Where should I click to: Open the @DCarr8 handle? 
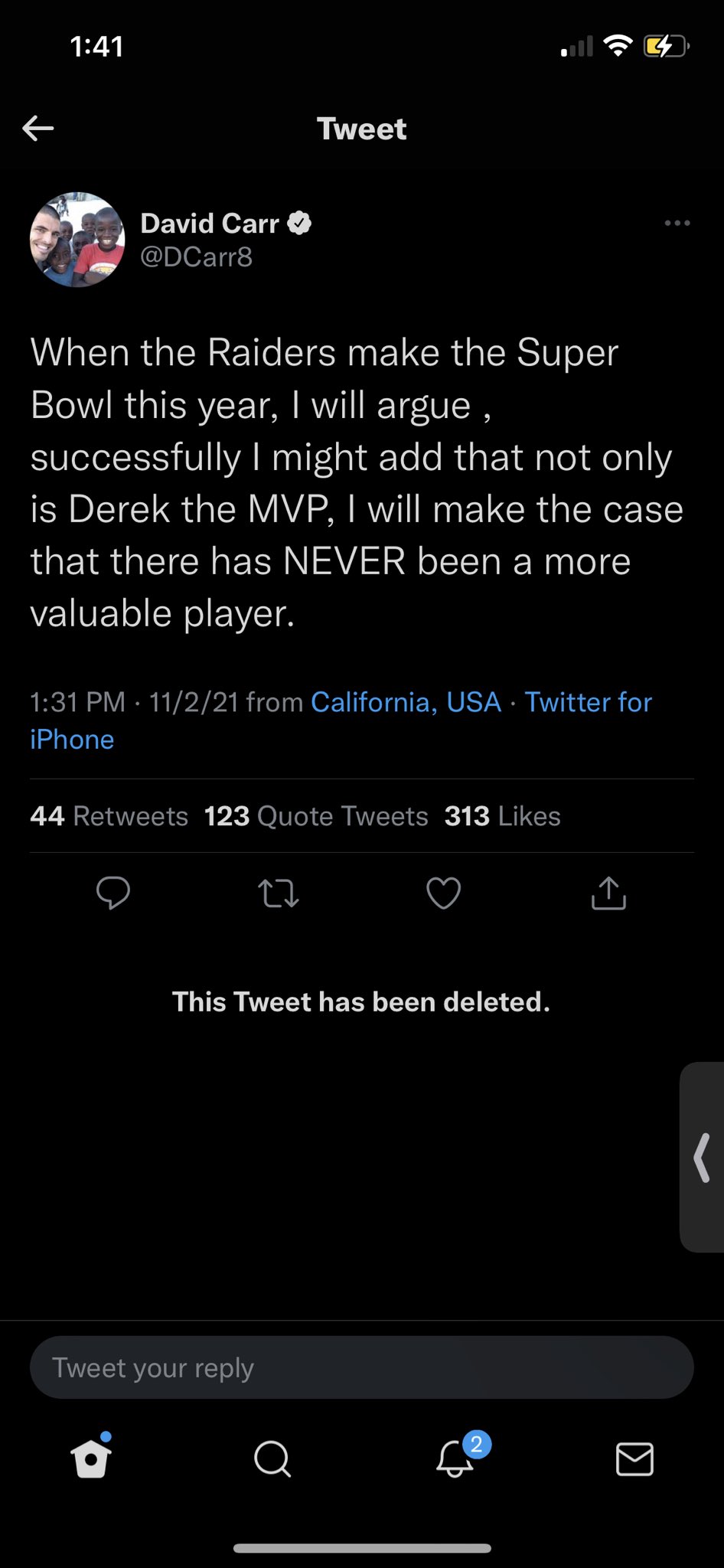click(x=196, y=256)
